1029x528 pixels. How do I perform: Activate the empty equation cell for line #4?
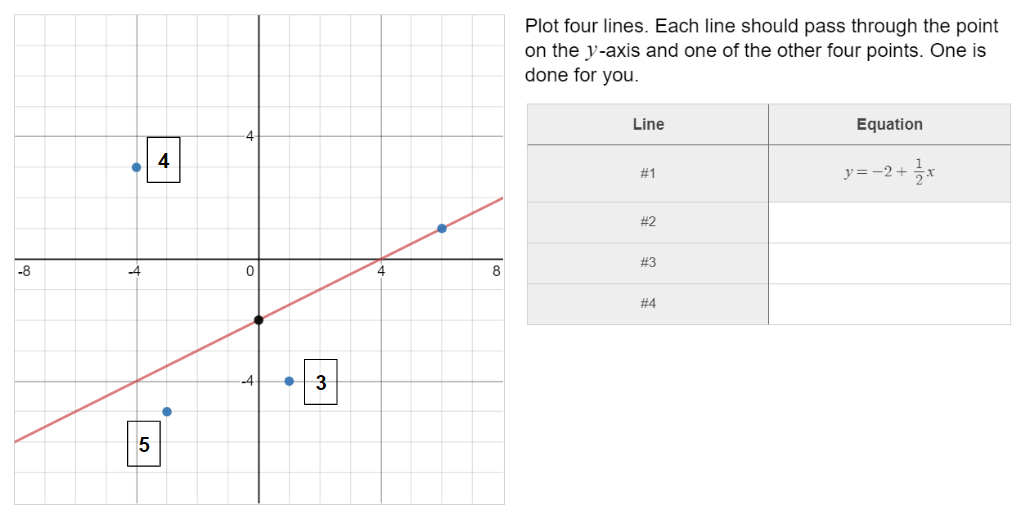889,304
